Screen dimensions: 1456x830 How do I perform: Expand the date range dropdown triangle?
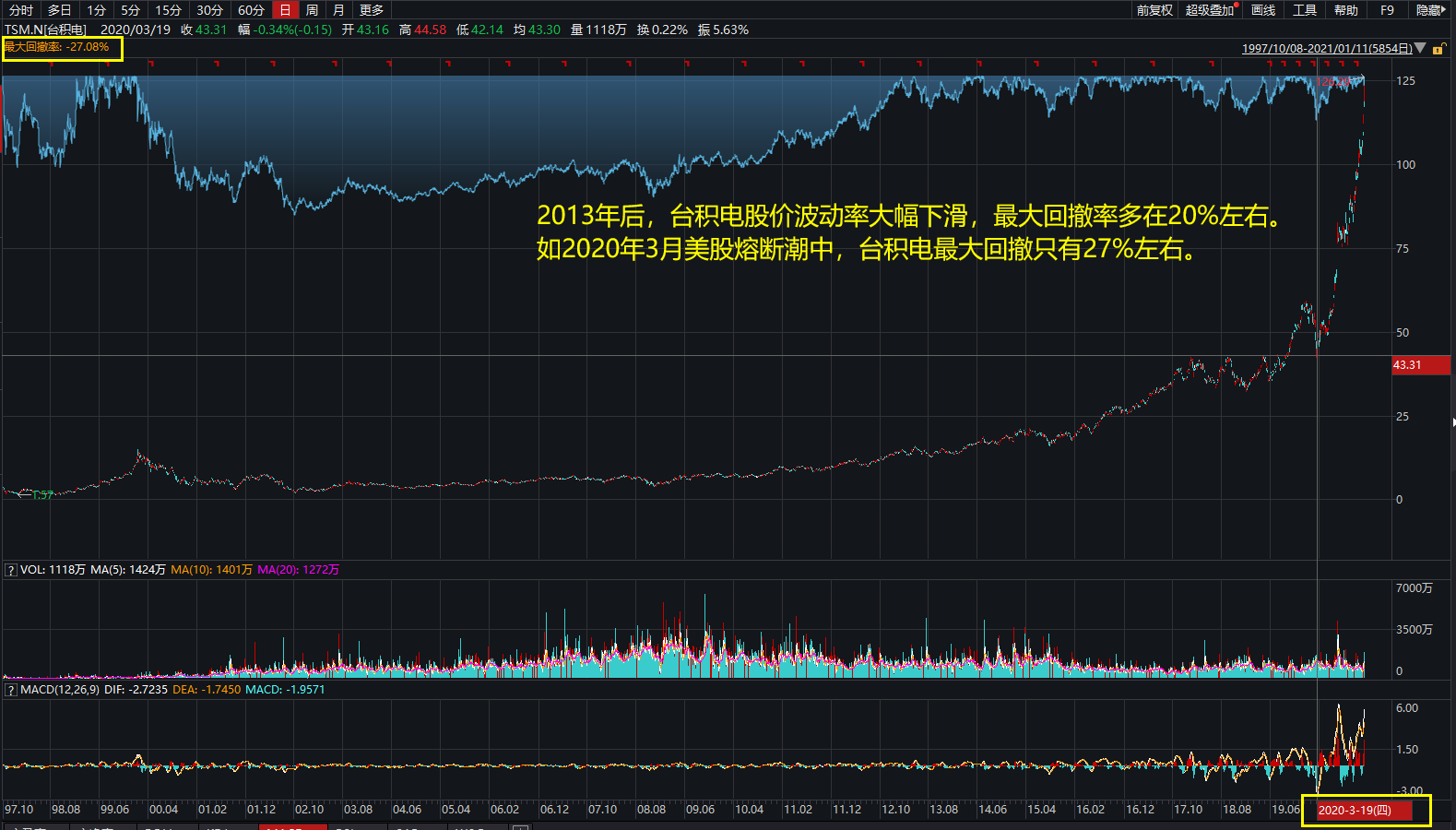pyautogui.click(x=1420, y=48)
